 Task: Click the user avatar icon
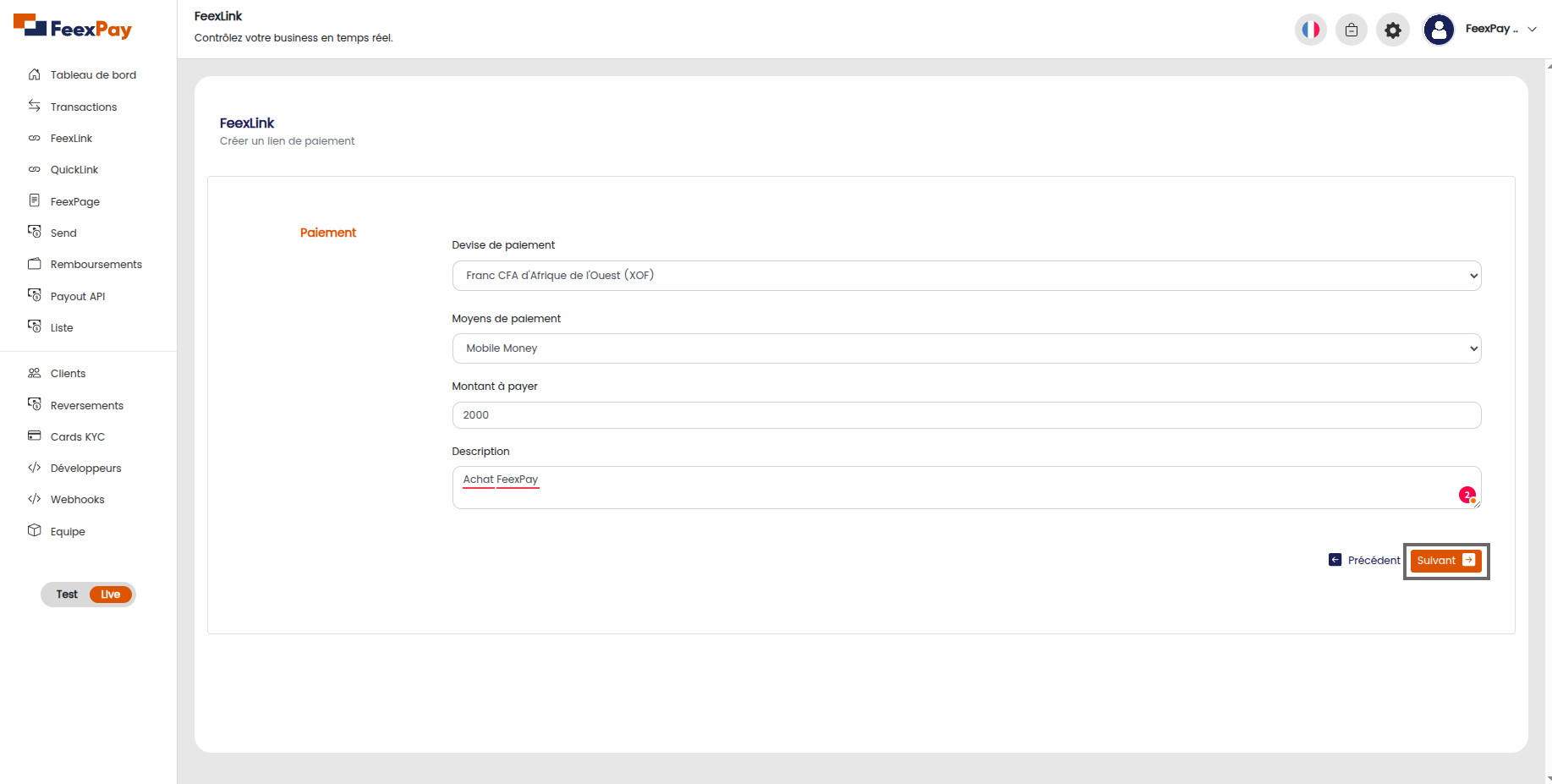(x=1439, y=30)
